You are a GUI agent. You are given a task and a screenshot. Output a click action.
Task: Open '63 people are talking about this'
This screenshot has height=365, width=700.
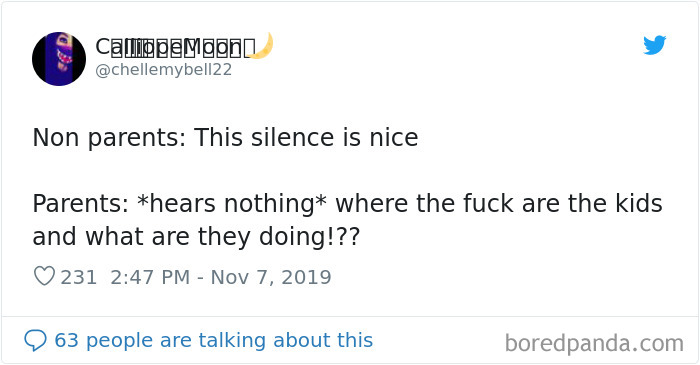(x=213, y=340)
